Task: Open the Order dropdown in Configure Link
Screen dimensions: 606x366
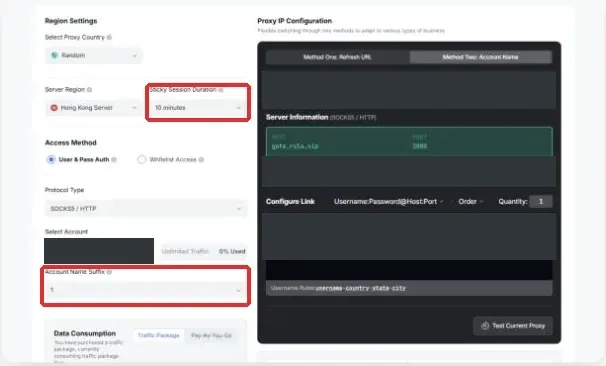Action: (x=471, y=202)
